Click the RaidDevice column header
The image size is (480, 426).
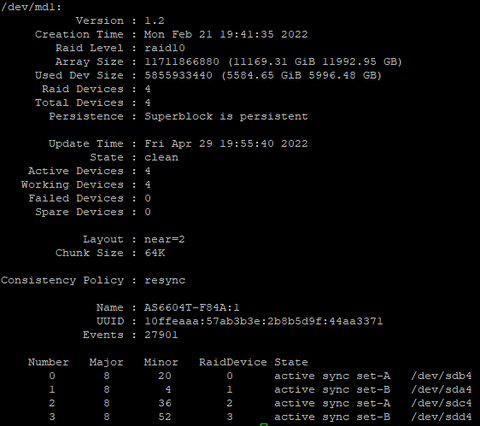coord(233,362)
